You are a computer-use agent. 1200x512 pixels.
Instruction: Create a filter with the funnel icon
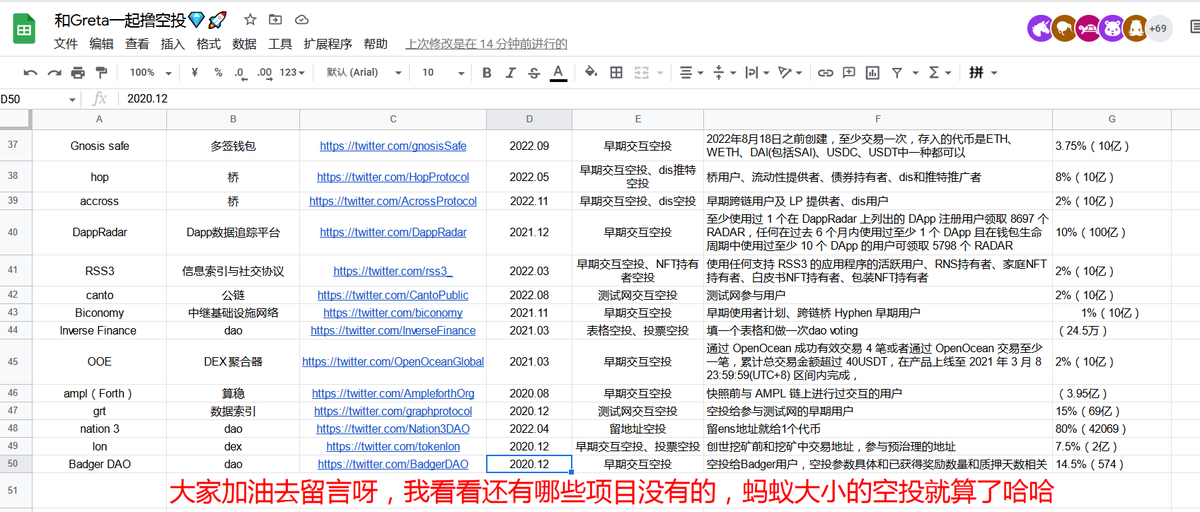point(897,73)
